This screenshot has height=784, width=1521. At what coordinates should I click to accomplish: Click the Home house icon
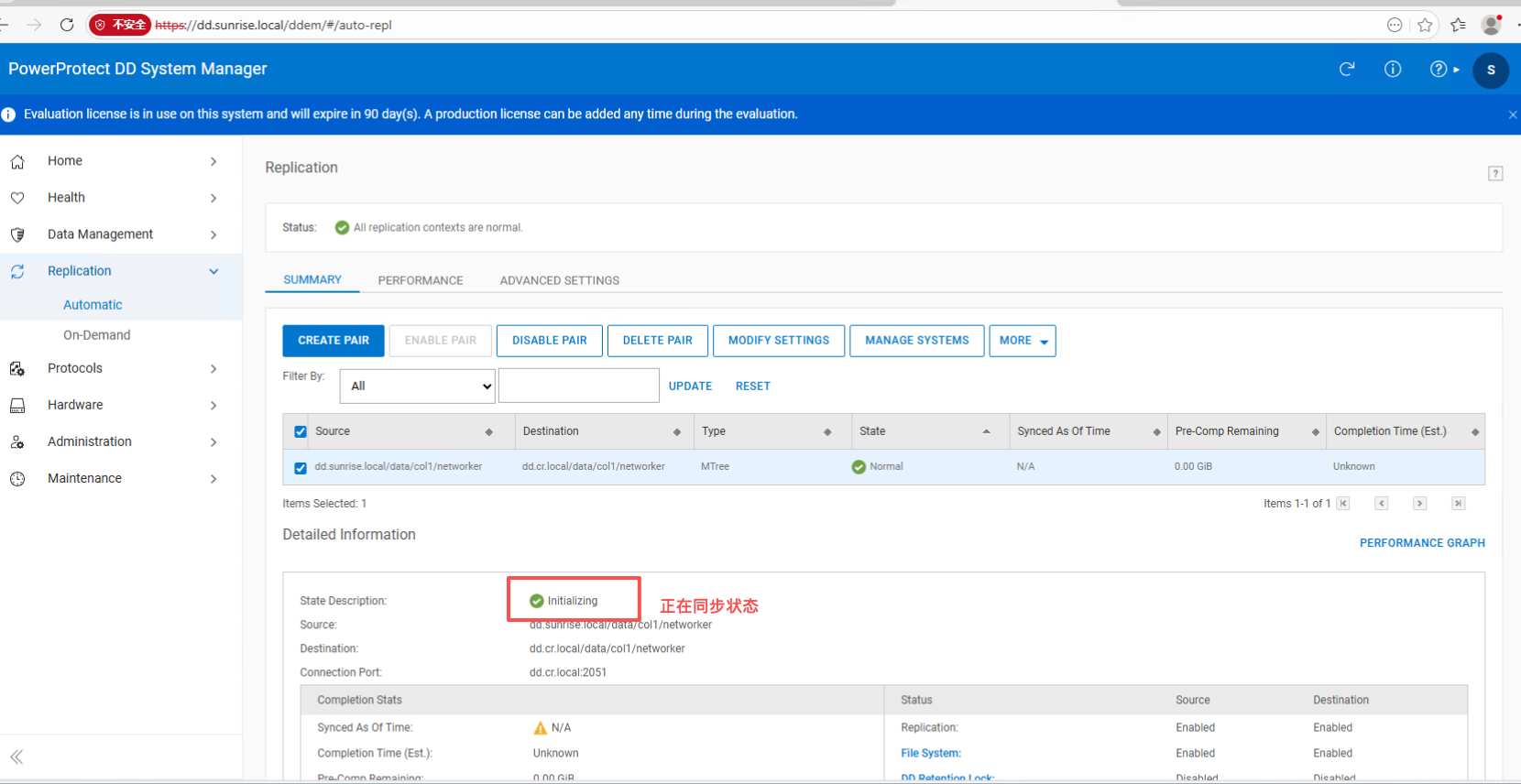(17, 161)
